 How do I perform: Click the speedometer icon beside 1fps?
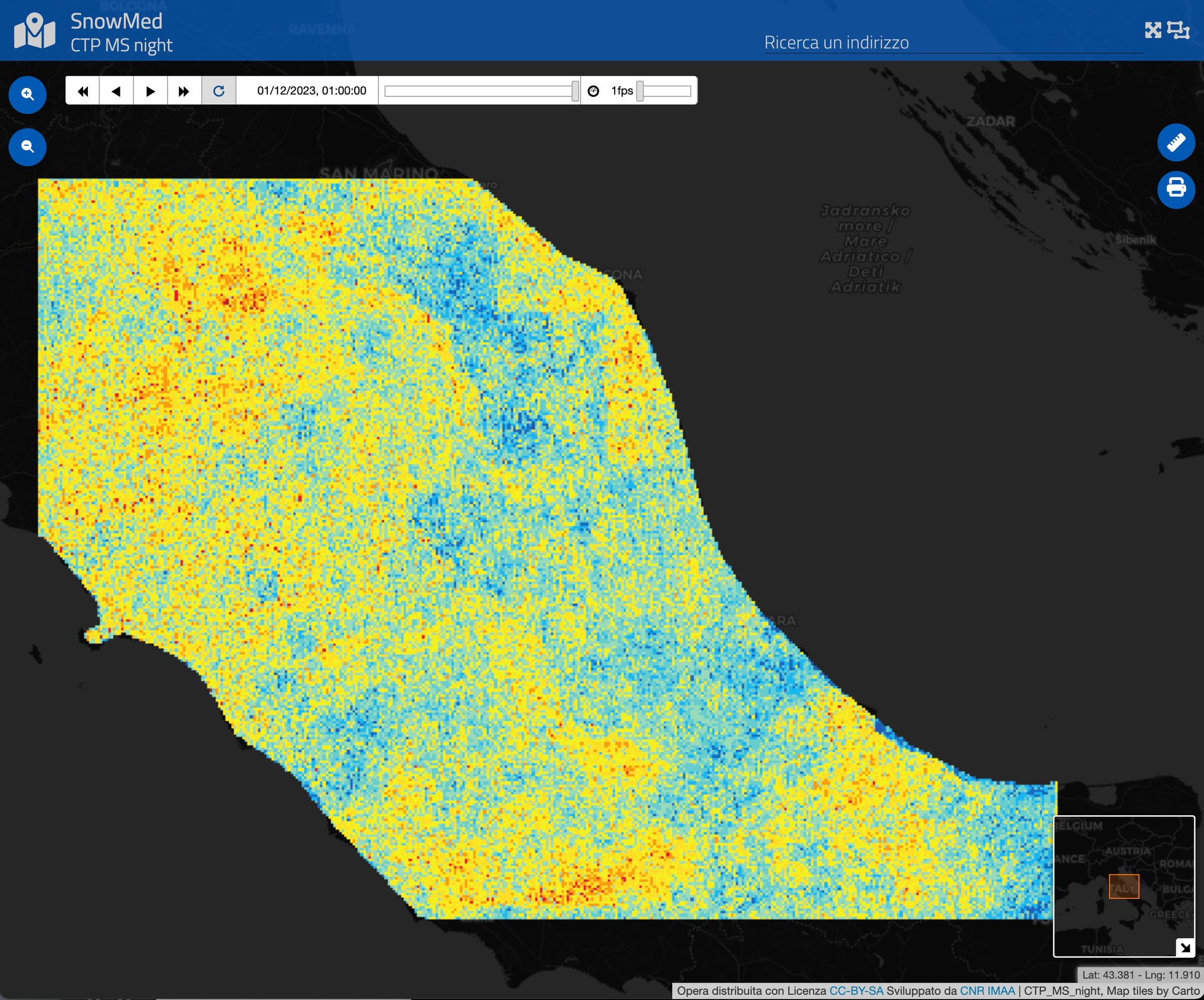pos(594,91)
